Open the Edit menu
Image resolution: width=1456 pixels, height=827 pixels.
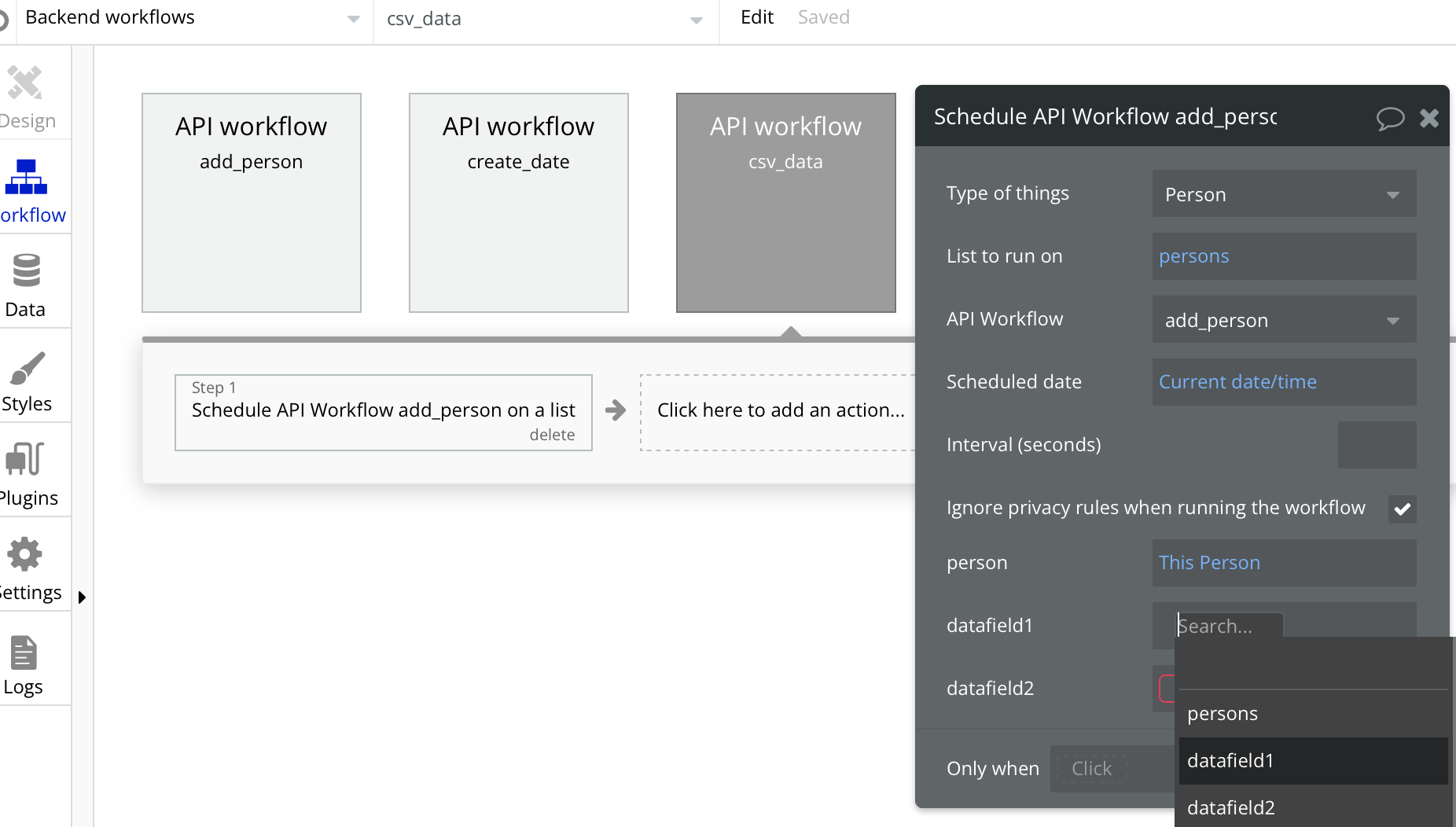pos(757,17)
